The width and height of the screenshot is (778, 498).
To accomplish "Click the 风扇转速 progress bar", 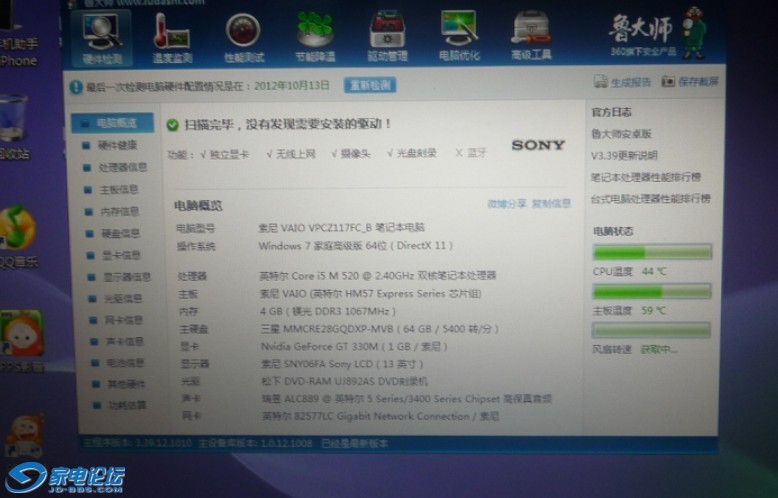I will (x=651, y=330).
